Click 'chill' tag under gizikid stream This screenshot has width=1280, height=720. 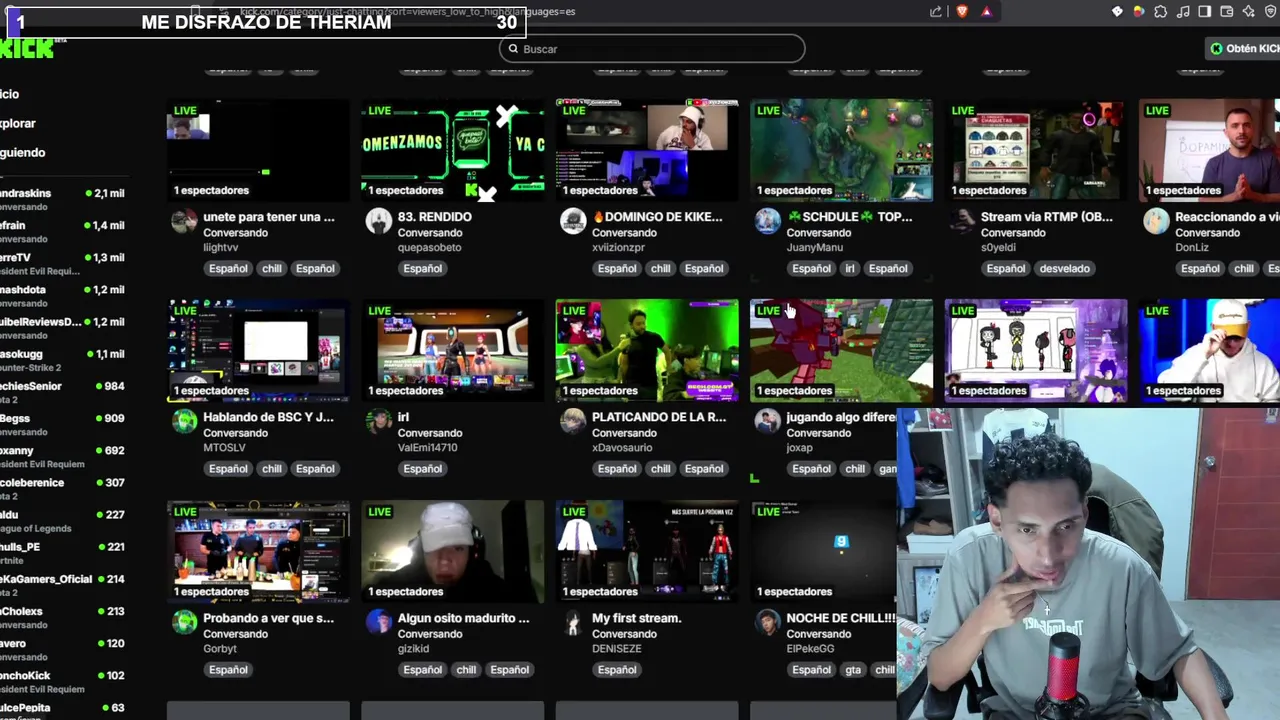click(466, 670)
